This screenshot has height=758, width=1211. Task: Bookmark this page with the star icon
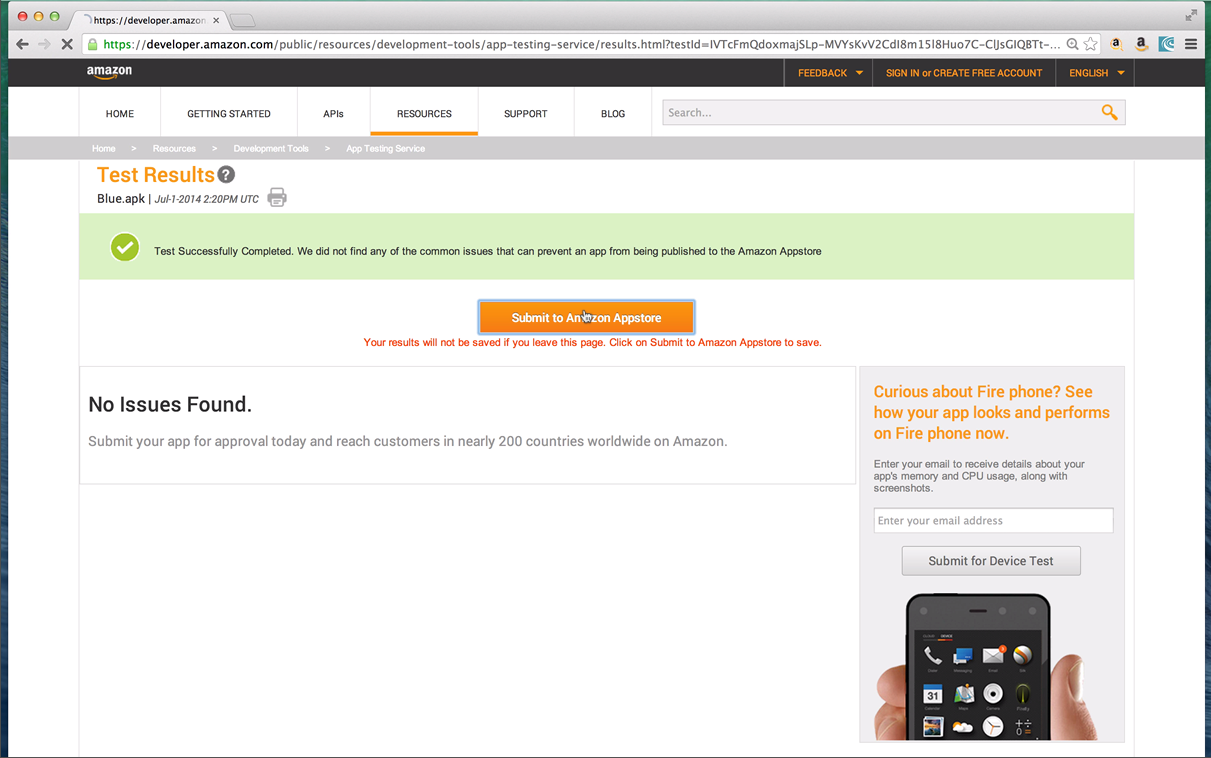(x=1090, y=44)
